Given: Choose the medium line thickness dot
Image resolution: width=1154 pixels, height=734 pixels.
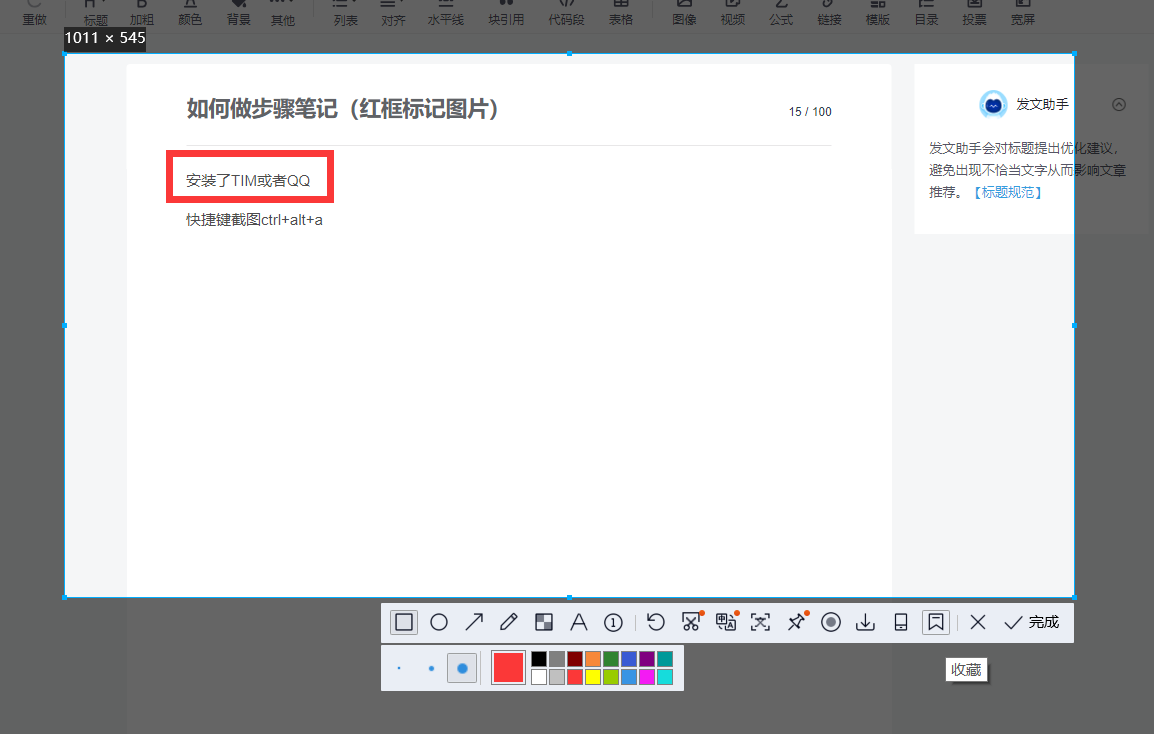Looking at the screenshot, I should pos(431,668).
